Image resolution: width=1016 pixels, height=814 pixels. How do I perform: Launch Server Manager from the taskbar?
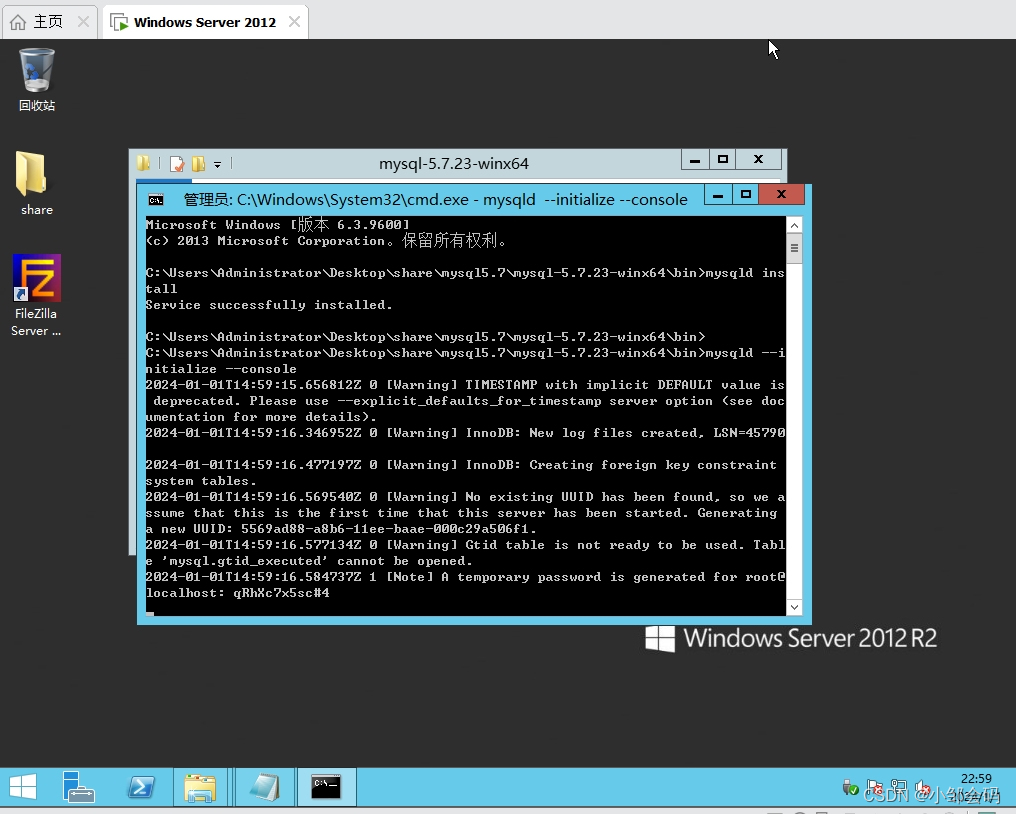click(78, 787)
